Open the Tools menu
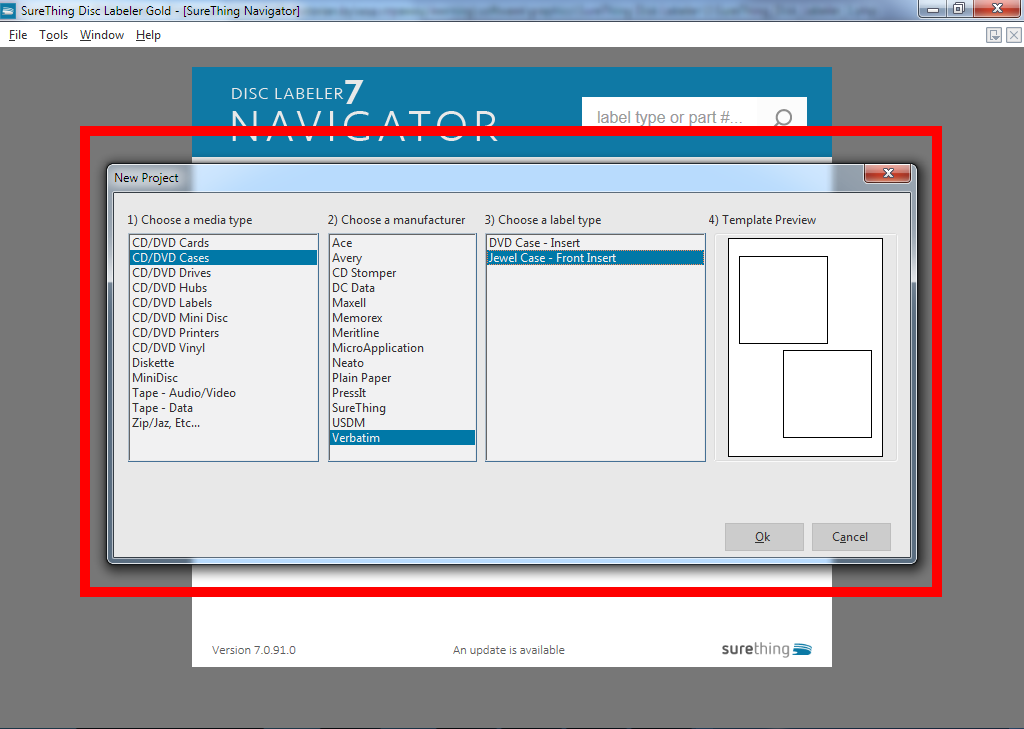Screen dimensions: 1024x729 [54, 35]
